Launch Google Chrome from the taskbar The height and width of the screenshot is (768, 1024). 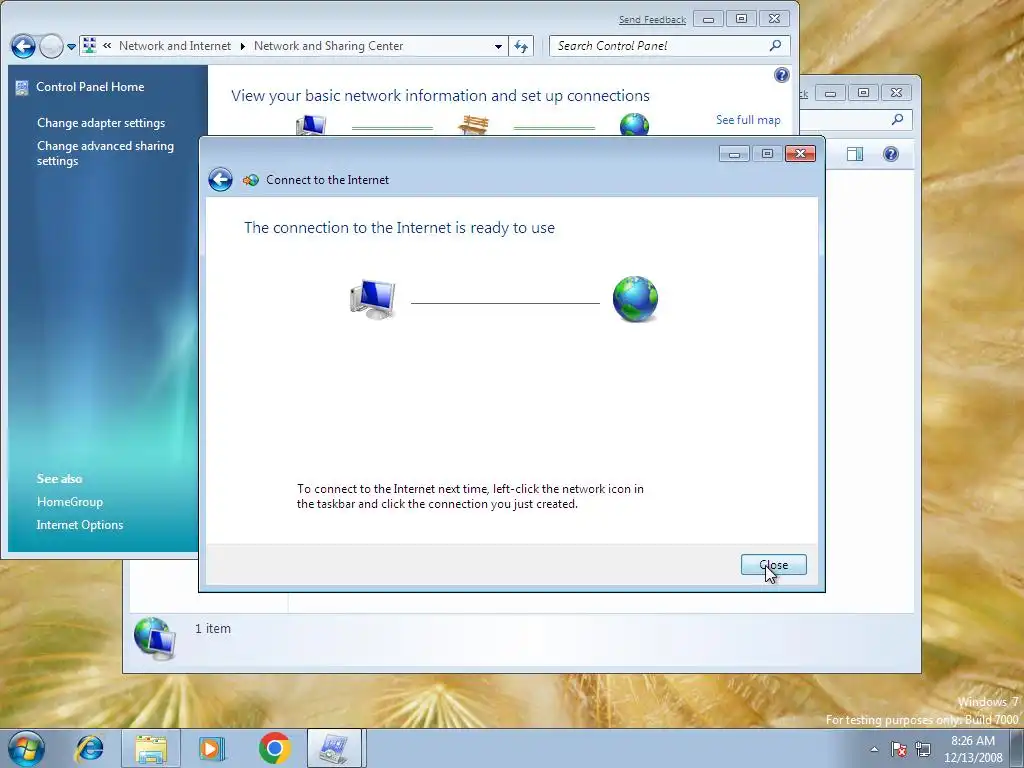274,748
